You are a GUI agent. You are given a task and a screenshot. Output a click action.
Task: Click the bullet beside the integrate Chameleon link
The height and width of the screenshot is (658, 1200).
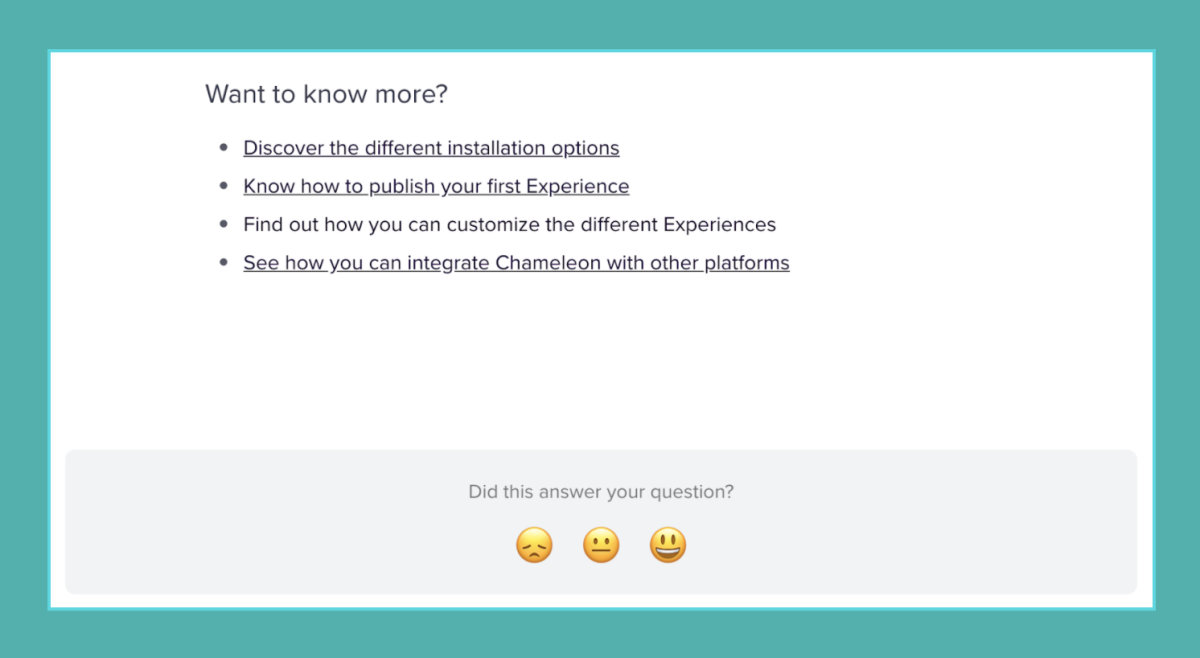223,263
